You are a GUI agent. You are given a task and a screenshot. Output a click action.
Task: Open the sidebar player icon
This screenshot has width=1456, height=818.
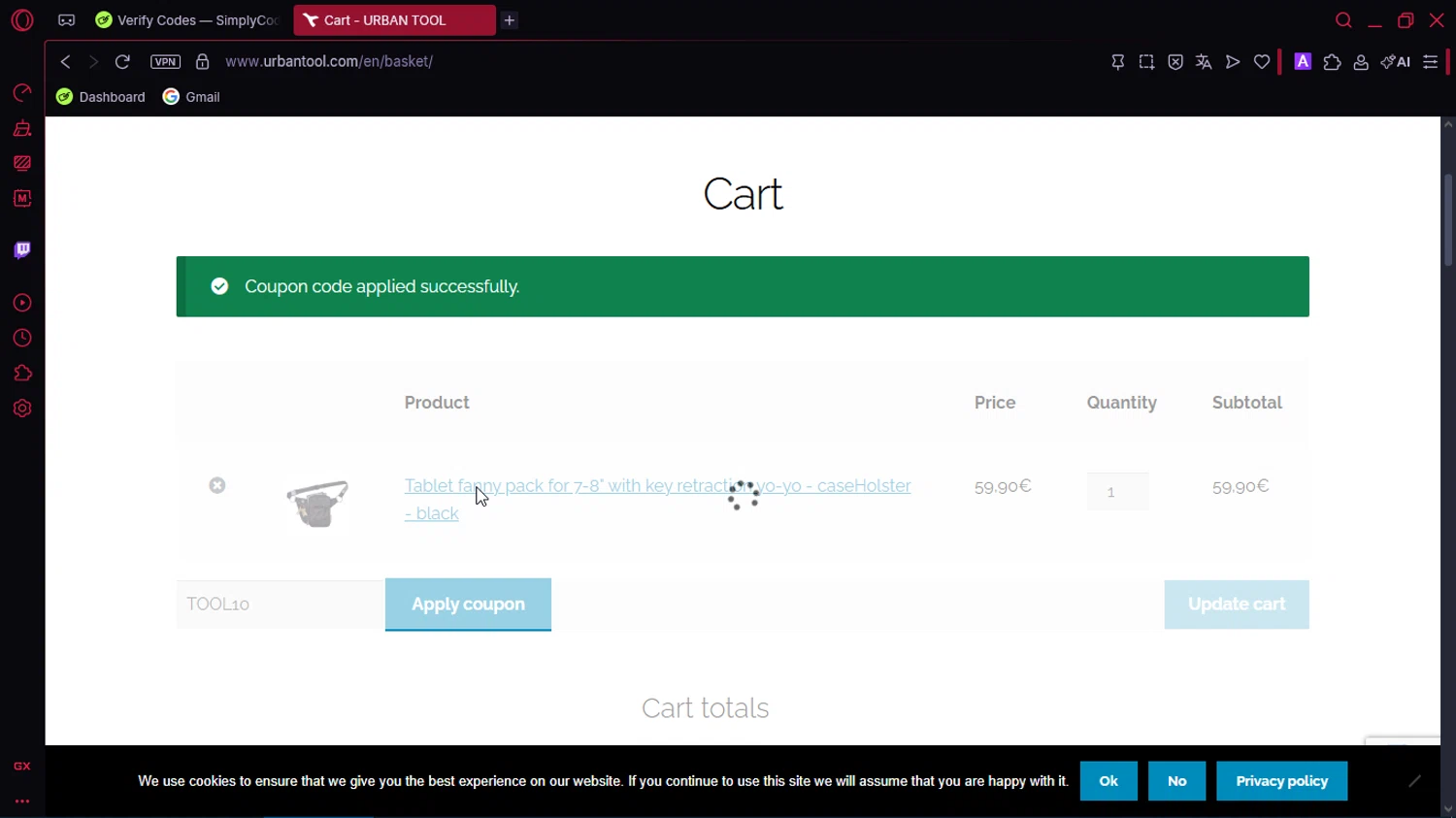pos(22,303)
